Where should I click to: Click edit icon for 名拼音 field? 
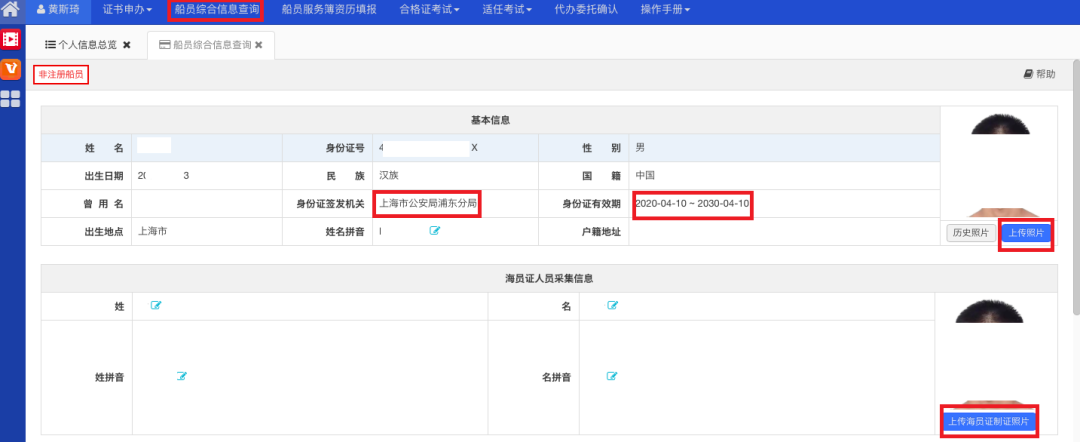tap(613, 376)
